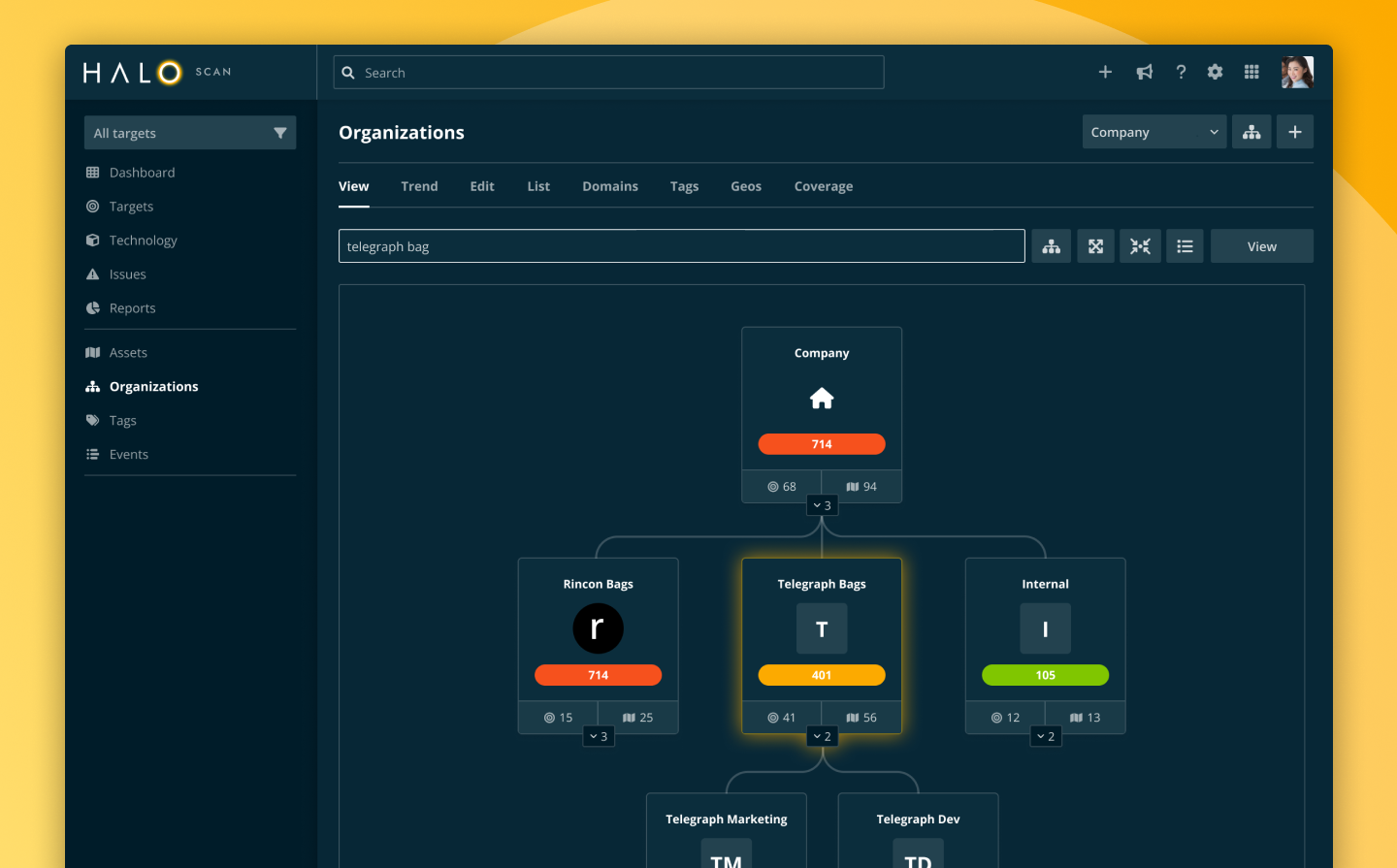Screen dimensions: 1397x868
Task: Select the Telegraph Marketing card
Action: 727,831
